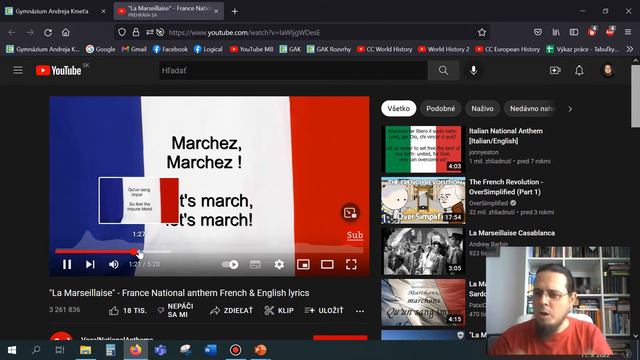Enable theater mode view
Viewport: 640px width, 360px height.
pyautogui.click(x=327, y=264)
